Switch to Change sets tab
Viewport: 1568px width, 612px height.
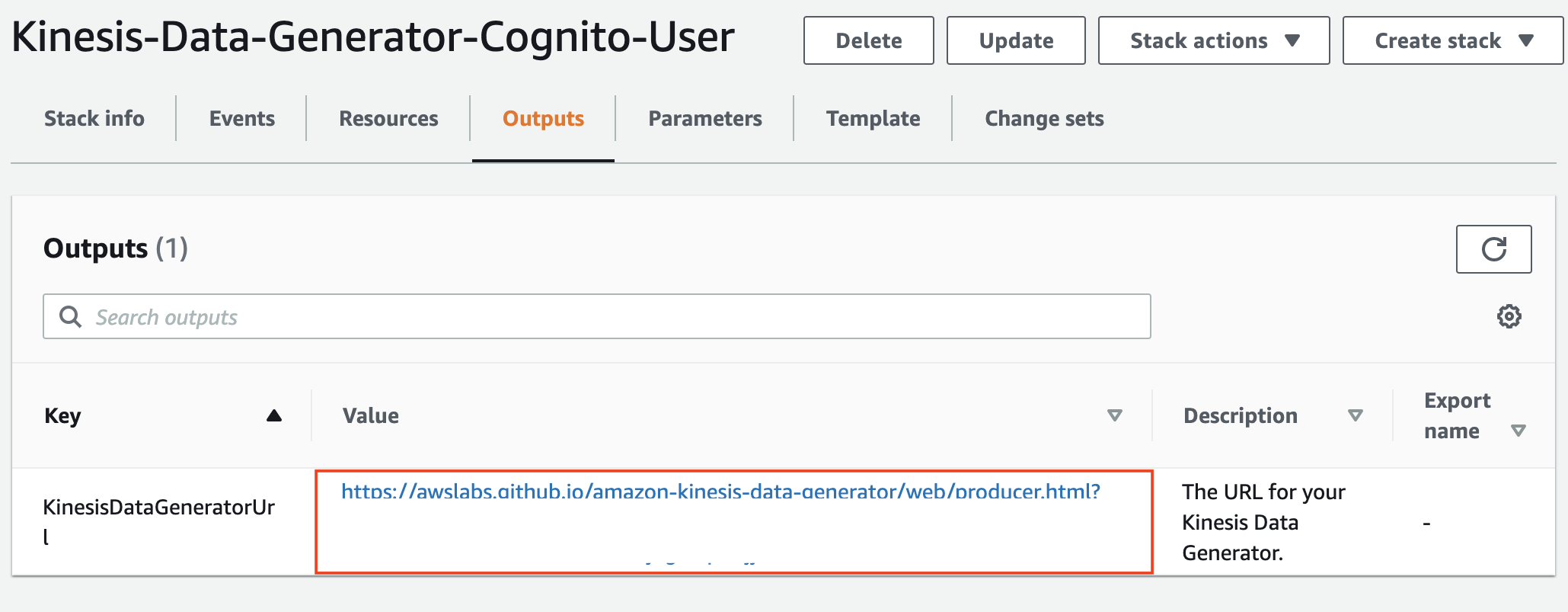[1044, 118]
